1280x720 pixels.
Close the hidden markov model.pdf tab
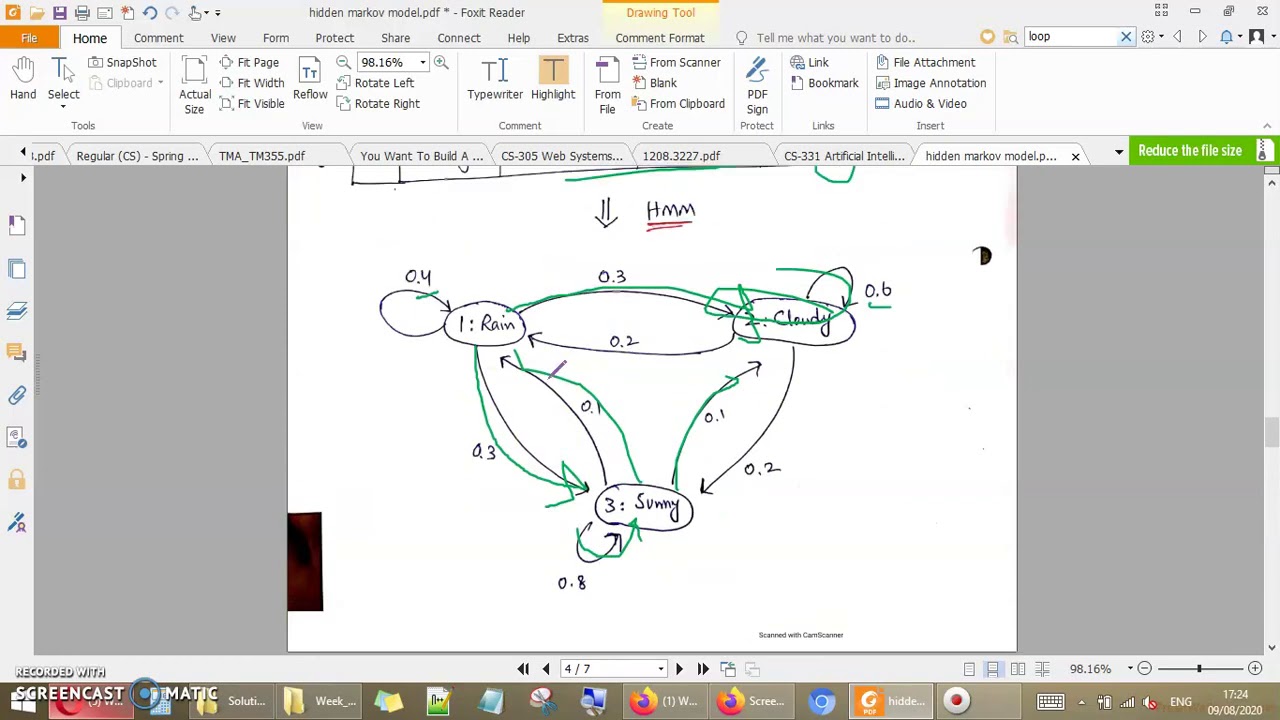(x=1075, y=156)
